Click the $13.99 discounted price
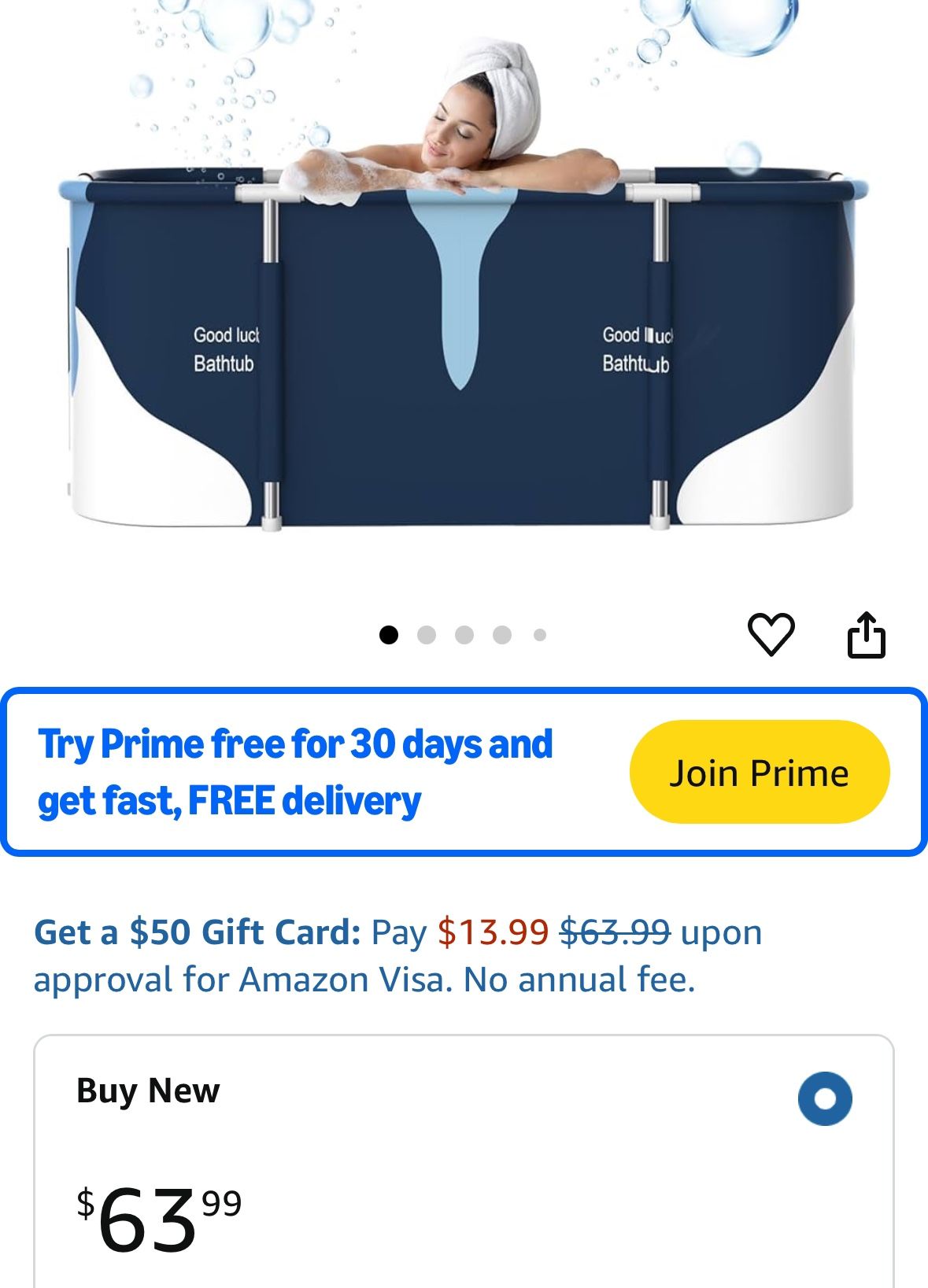The height and width of the screenshot is (1288, 928). tap(493, 932)
